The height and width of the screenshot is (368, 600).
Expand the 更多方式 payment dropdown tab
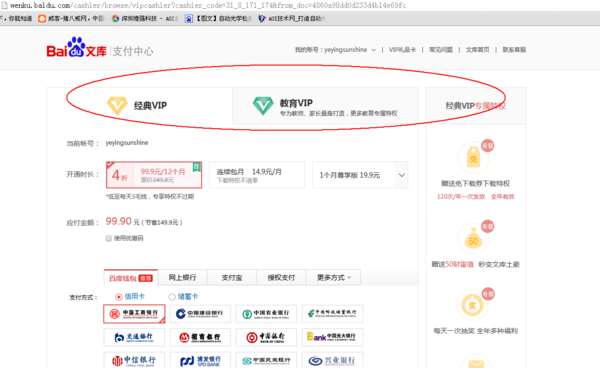[x=334, y=277]
